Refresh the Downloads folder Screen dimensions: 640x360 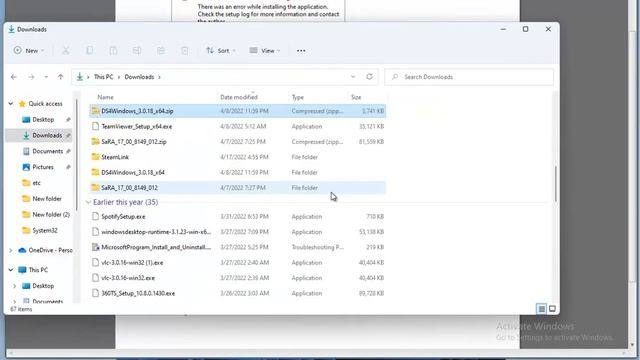tap(369, 77)
